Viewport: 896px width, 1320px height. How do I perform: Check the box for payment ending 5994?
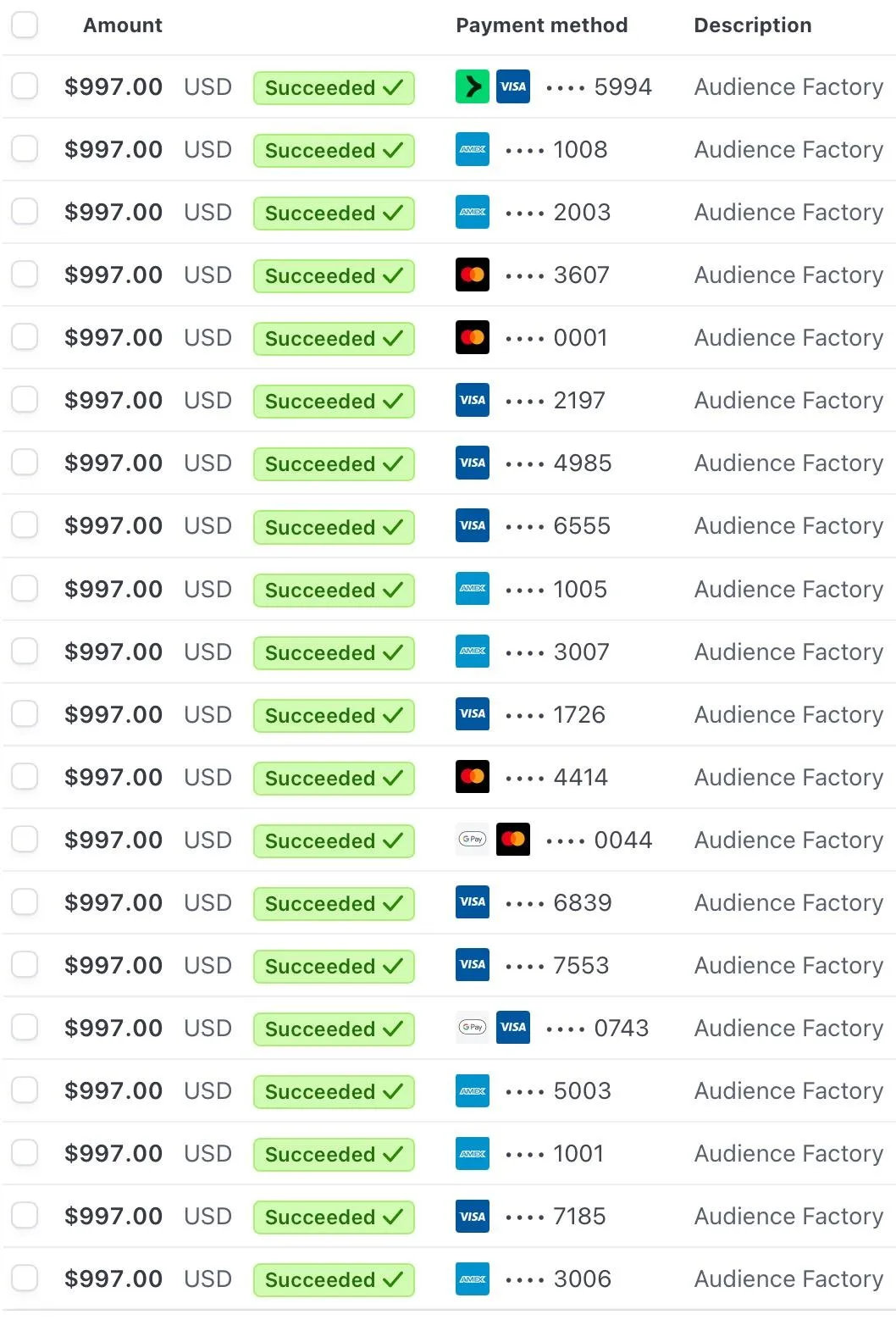25,86
